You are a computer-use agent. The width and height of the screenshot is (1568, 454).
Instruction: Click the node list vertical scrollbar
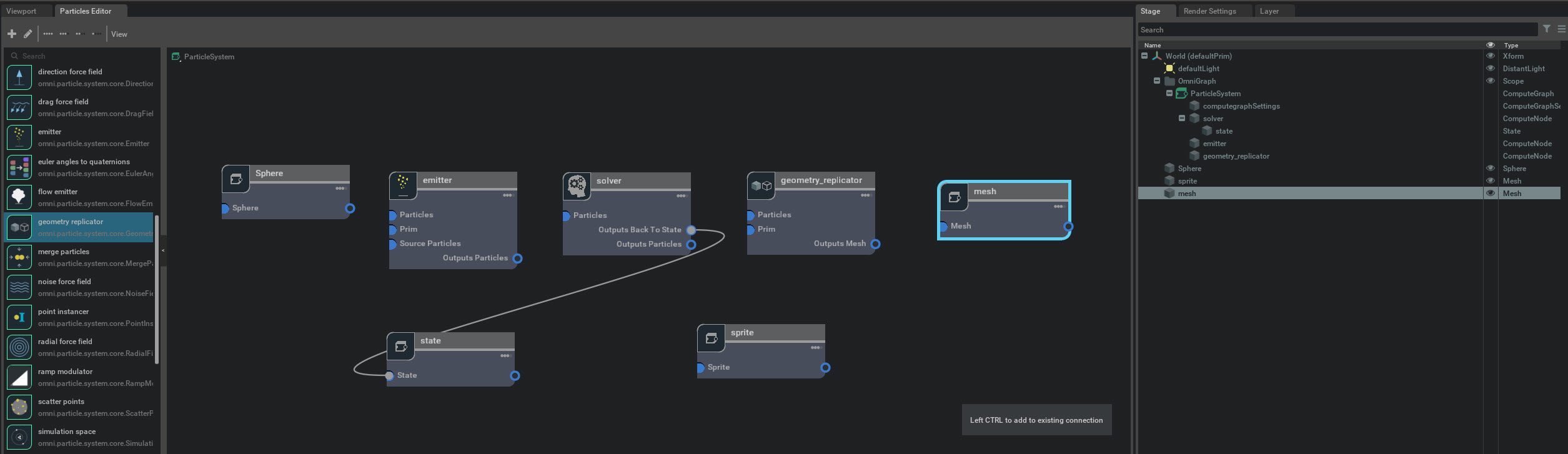click(x=157, y=289)
